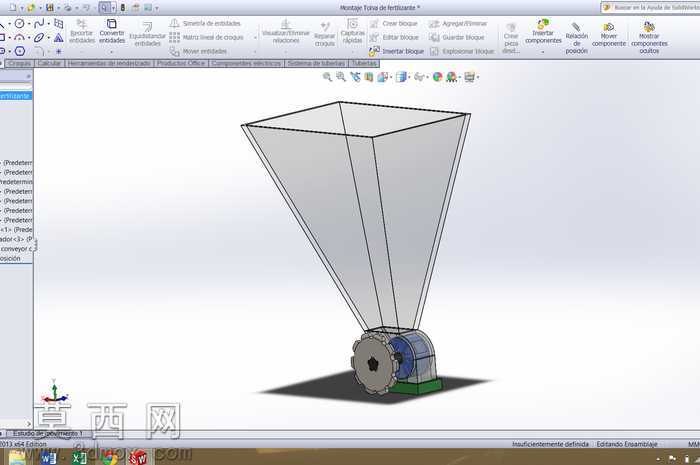Image resolution: width=700 pixels, height=465 pixels.
Task: Select the Circle sketch tool
Action: click(x=20, y=23)
